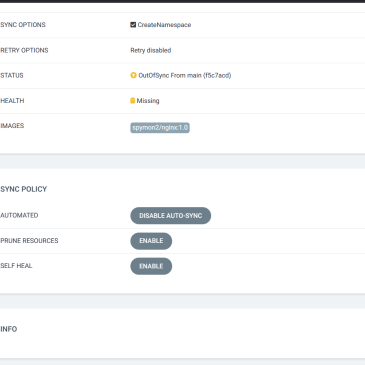Image resolution: width=365 pixels, height=365 pixels.
Task: Click the IMAGES row label
Action: click(12, 126)
